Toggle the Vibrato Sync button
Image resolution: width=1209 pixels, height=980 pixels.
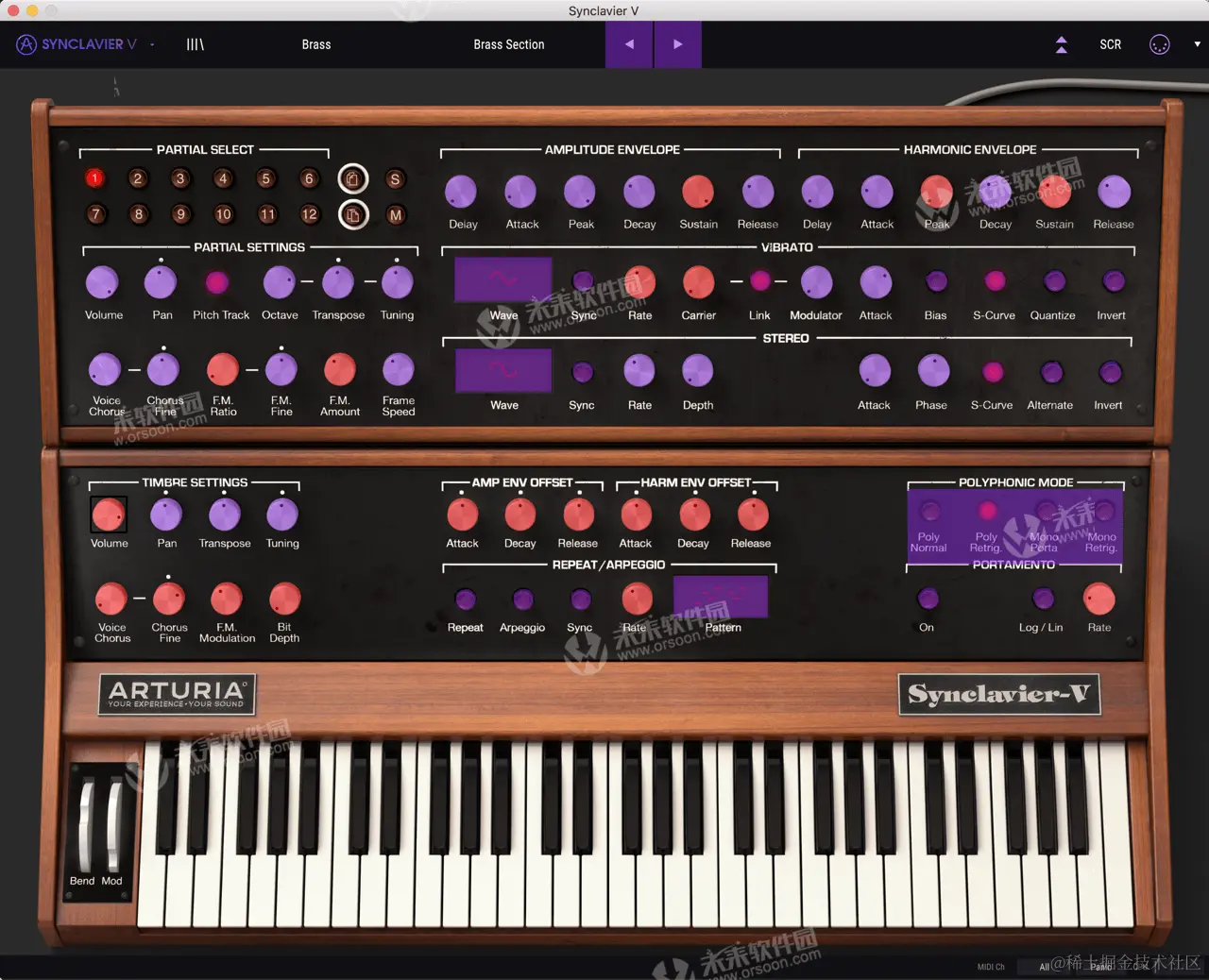583,281
